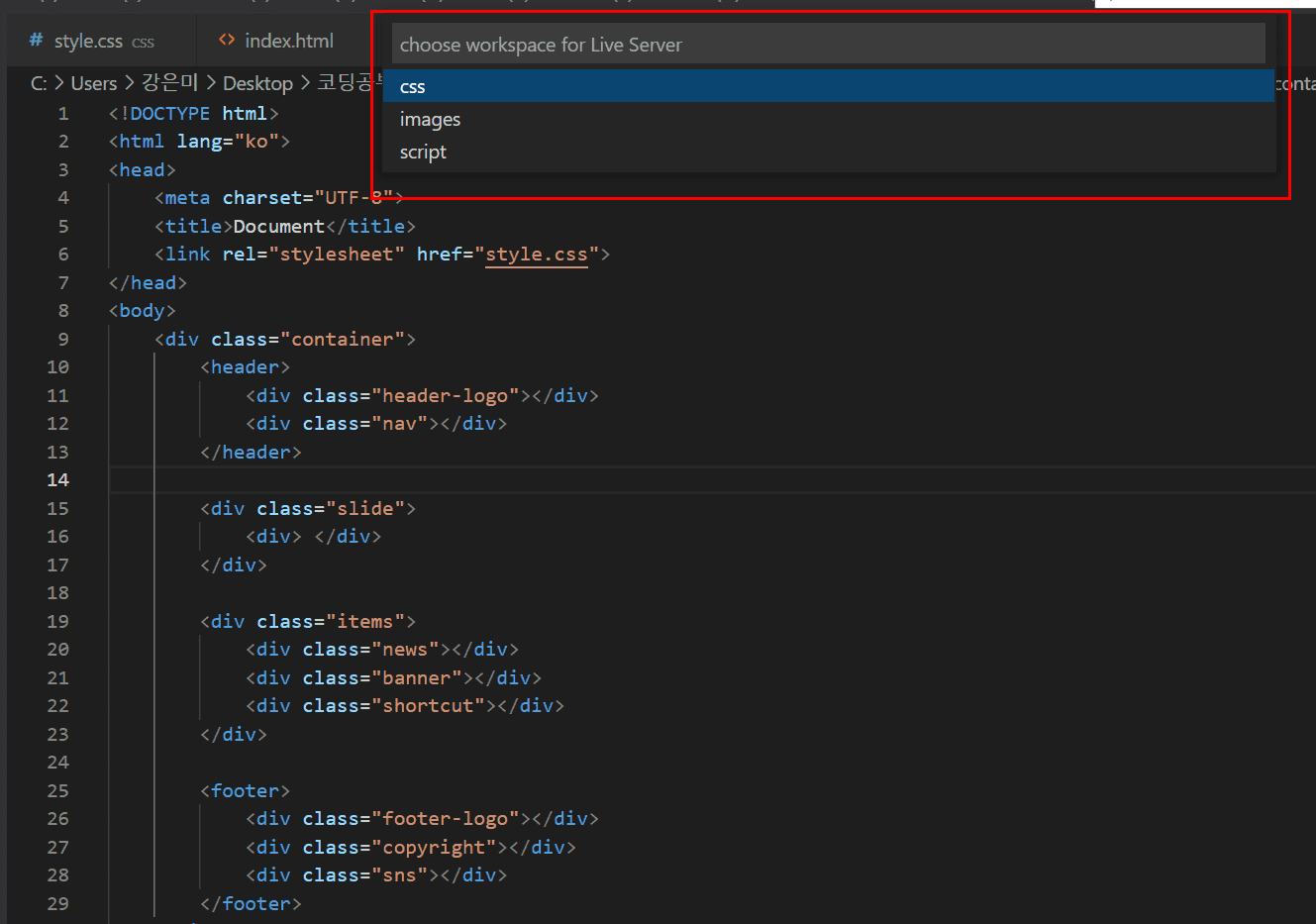
Task: Click the DOCTYPE keyword on line 1
Action: point(170,114)
